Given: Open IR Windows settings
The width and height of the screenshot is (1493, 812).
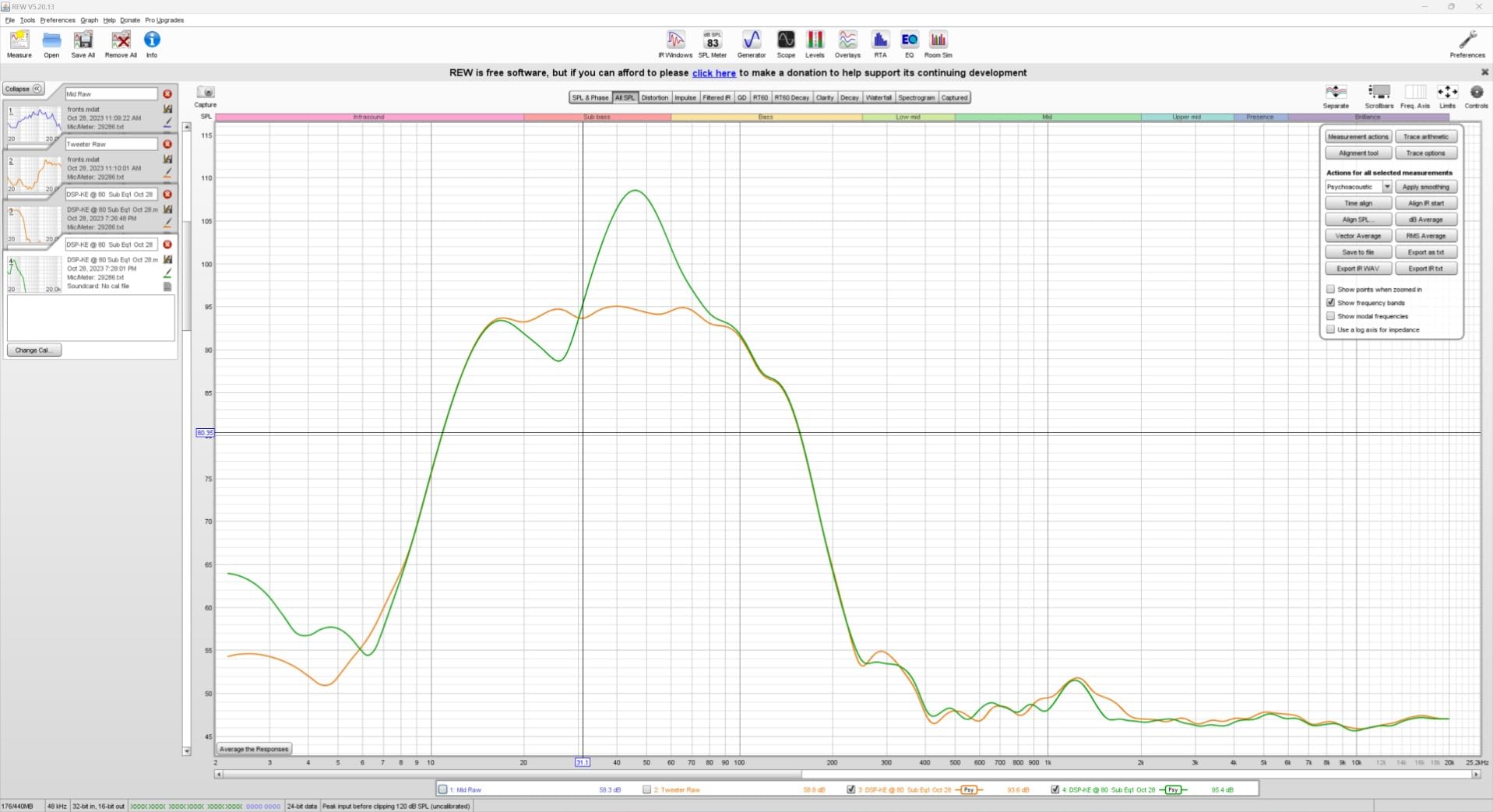Looking at the screenshot, I should click(x=675, y=44).
